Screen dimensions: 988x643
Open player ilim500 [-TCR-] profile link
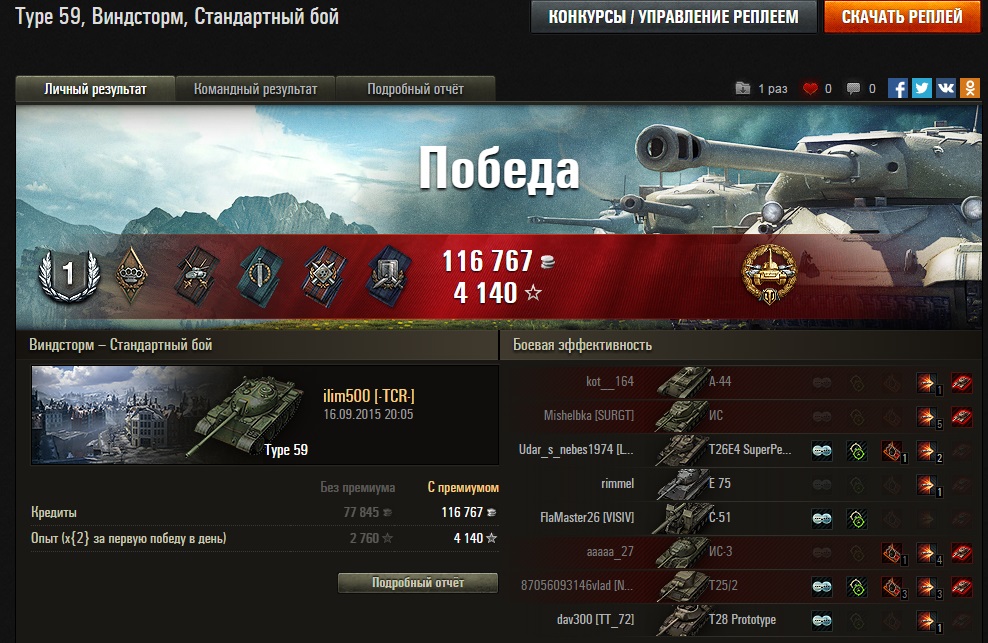pos(369,396)
